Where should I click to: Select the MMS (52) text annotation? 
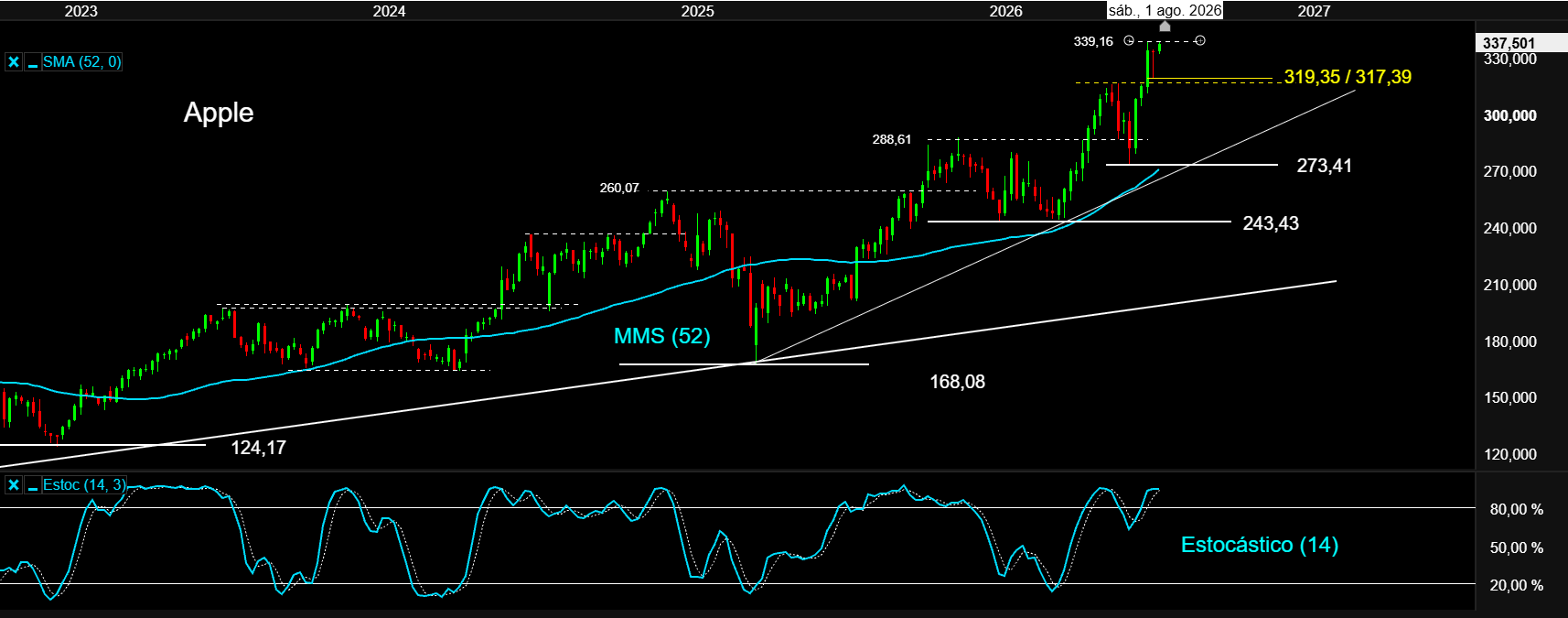[x=662, y=336]
